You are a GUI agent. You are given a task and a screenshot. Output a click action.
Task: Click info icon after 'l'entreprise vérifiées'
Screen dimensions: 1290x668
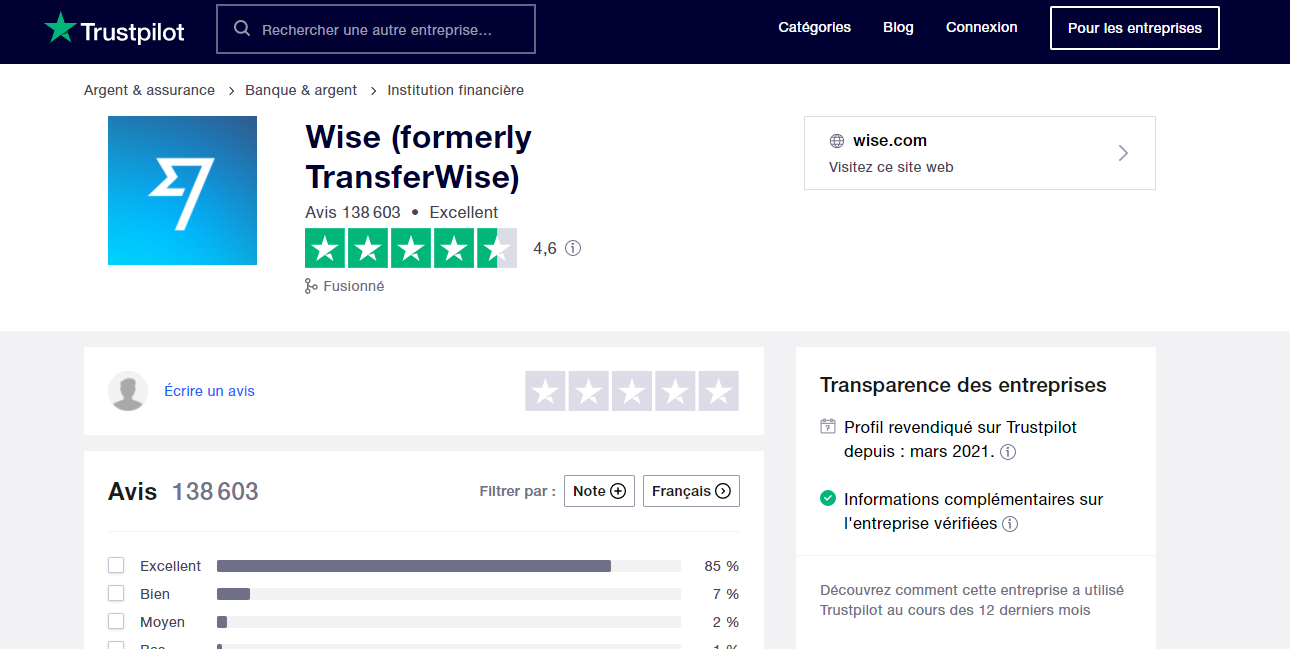point(1010,524)
